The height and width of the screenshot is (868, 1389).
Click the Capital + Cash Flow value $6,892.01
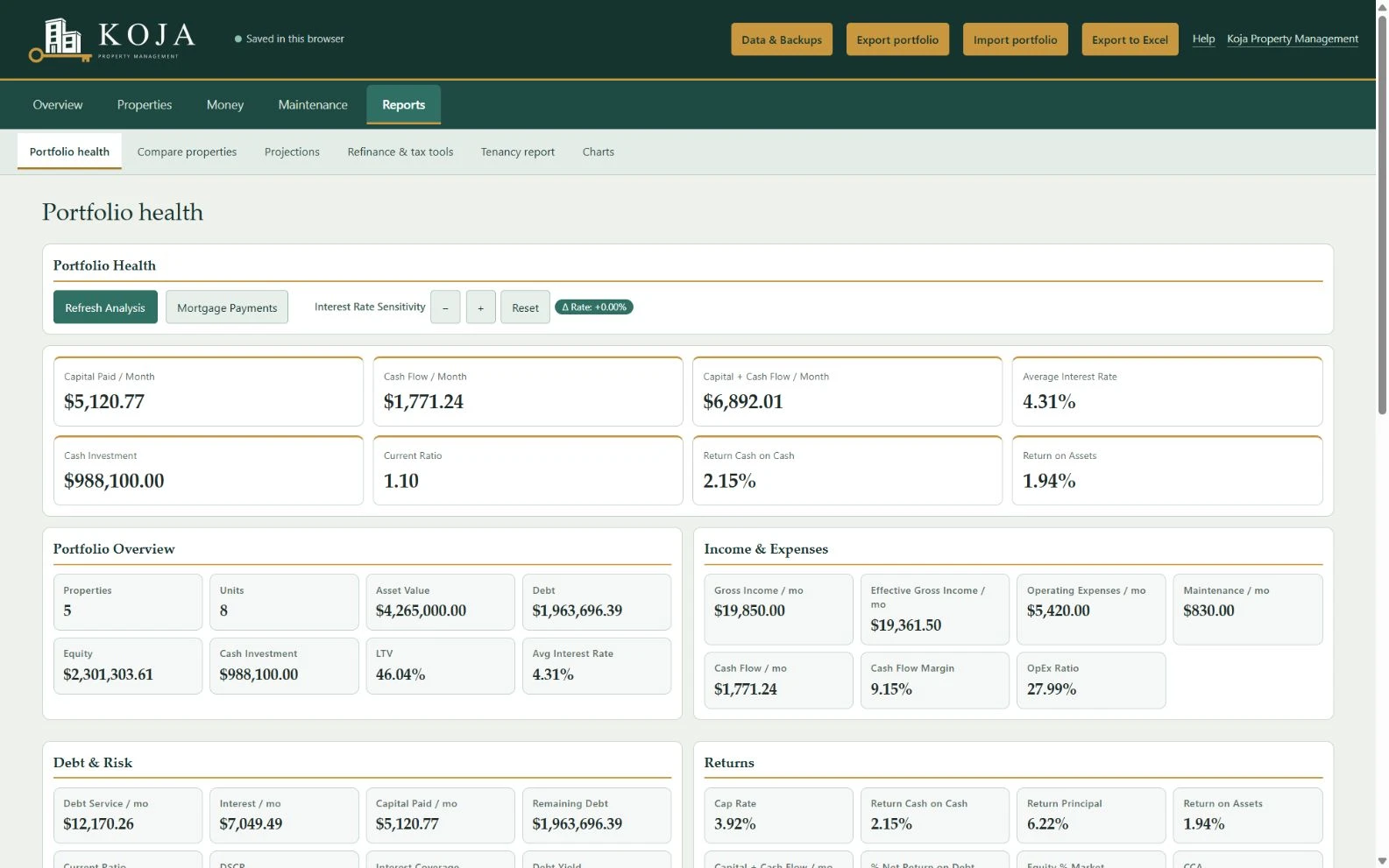(x=743, y=402)
